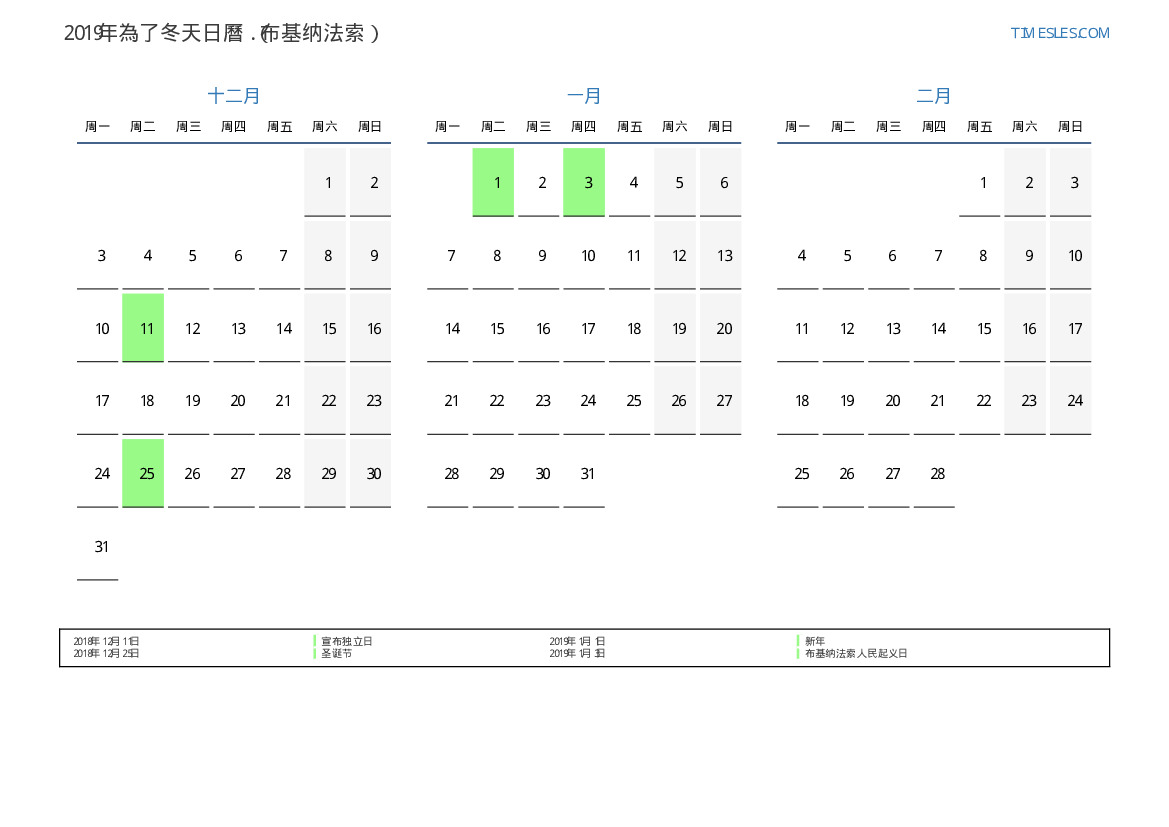Click the 圣诞节 legend entry
1169x827 pixels.
click(x=336, y=653)
